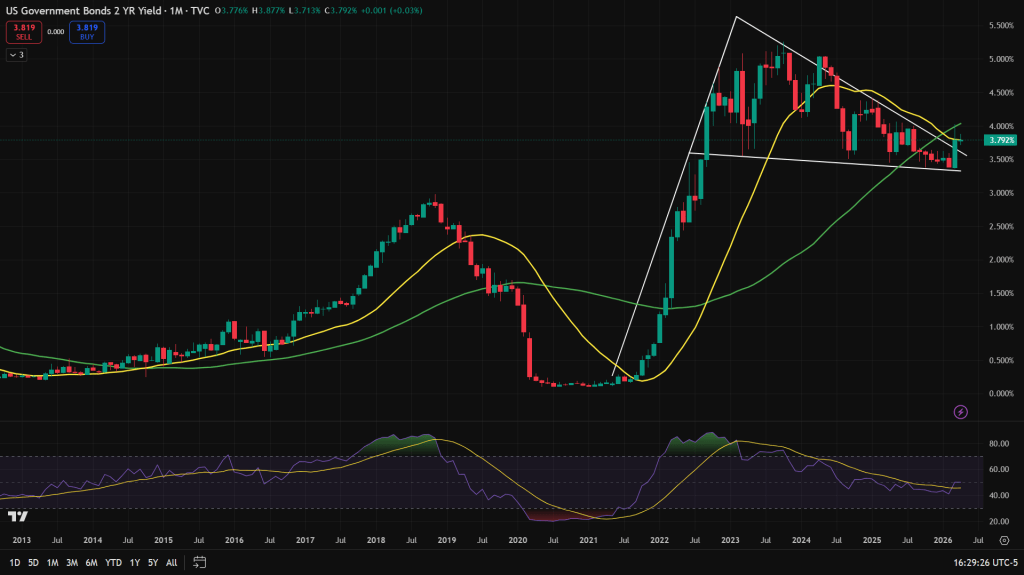This screenshot has height=575, width=1024.
Task: Select the 1Y time range
Action: (134, 562)
